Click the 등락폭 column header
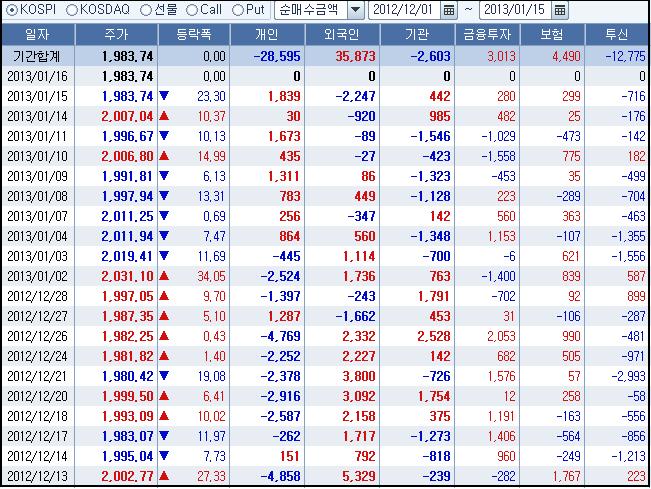651x489 pixels. pos(194,34)
